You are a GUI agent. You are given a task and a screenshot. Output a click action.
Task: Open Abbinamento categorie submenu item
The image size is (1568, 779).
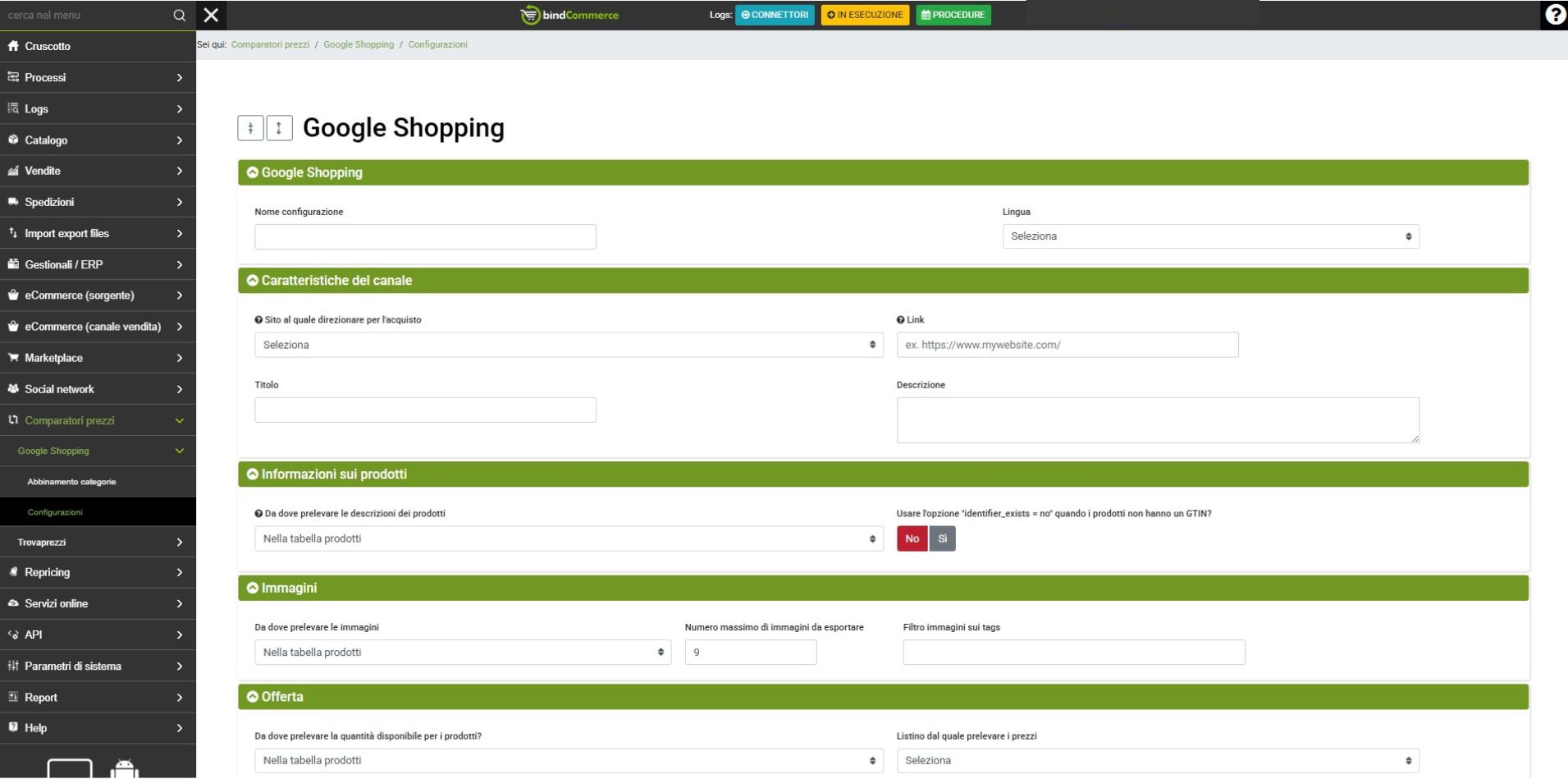click(x=71, y=482)
